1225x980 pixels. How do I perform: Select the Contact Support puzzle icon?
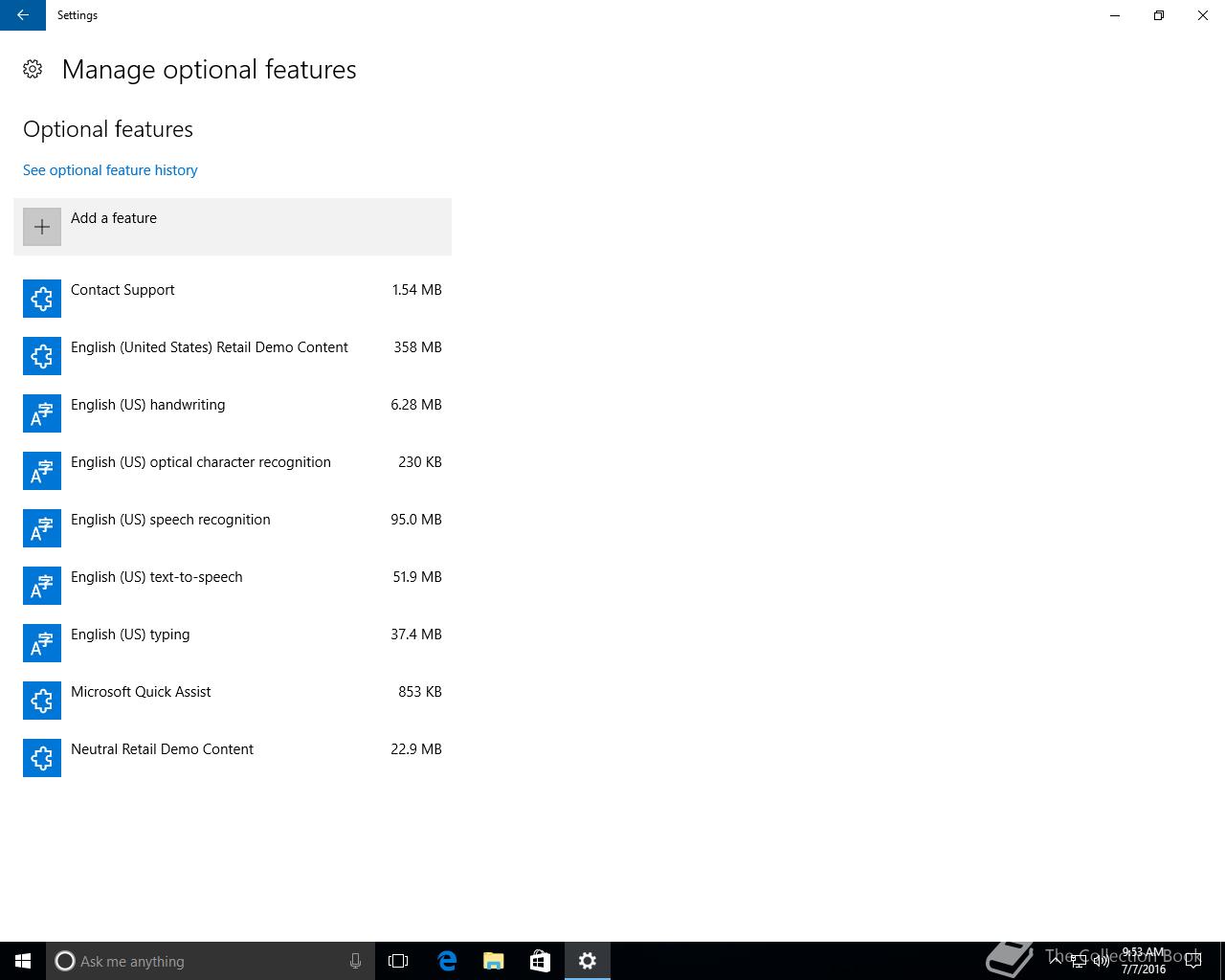42,299
